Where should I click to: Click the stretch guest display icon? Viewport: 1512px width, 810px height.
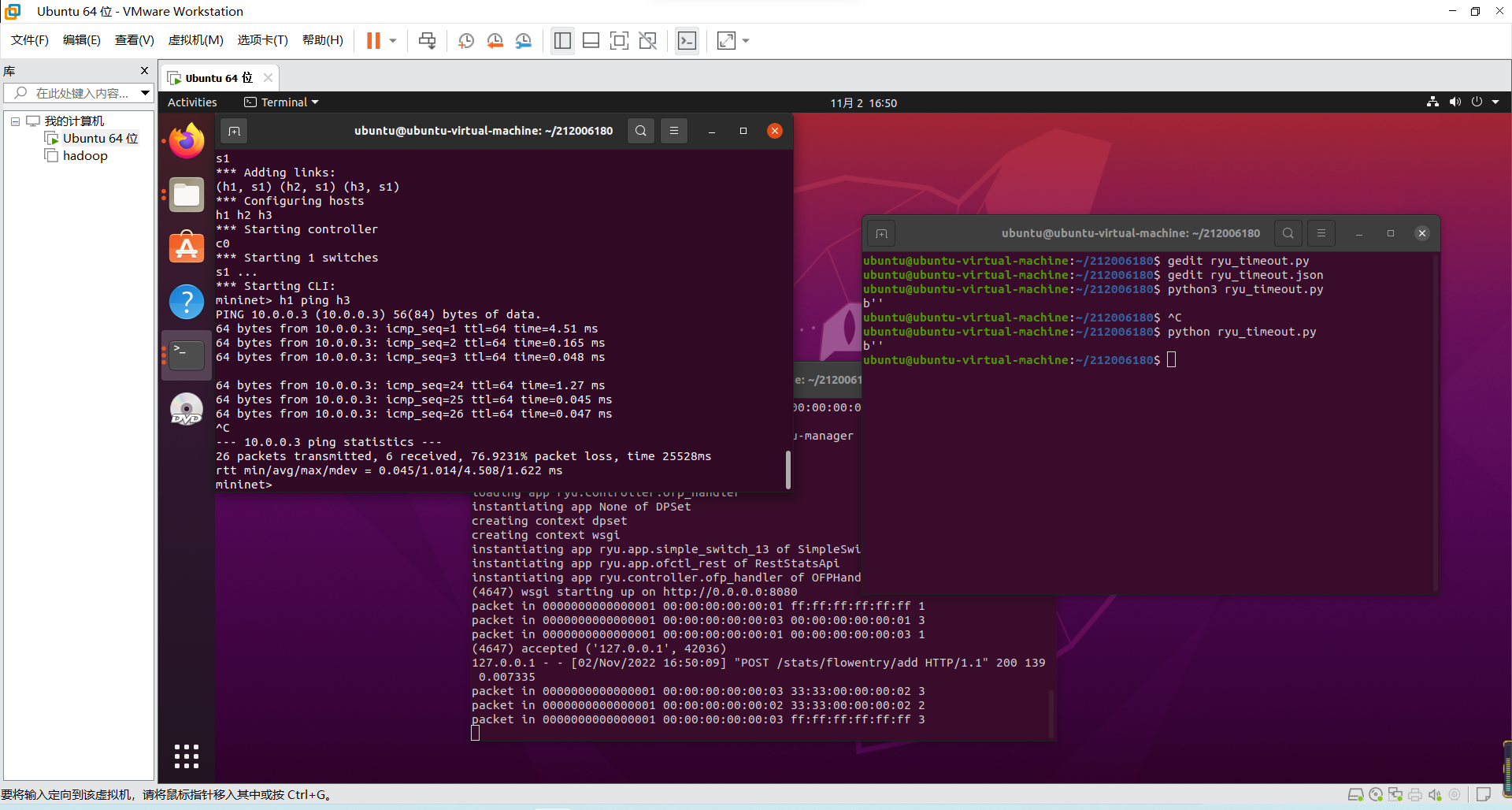[x=726, y=40]
